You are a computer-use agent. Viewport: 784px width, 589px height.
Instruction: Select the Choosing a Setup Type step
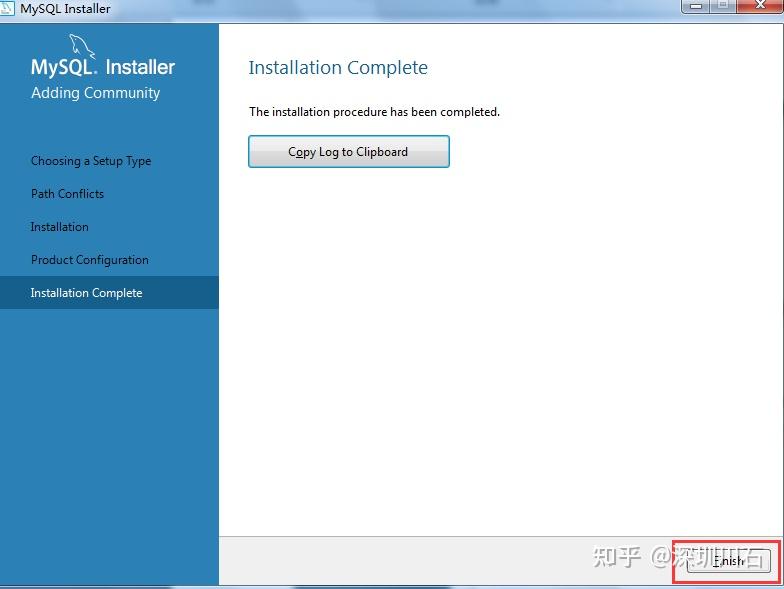91,161
